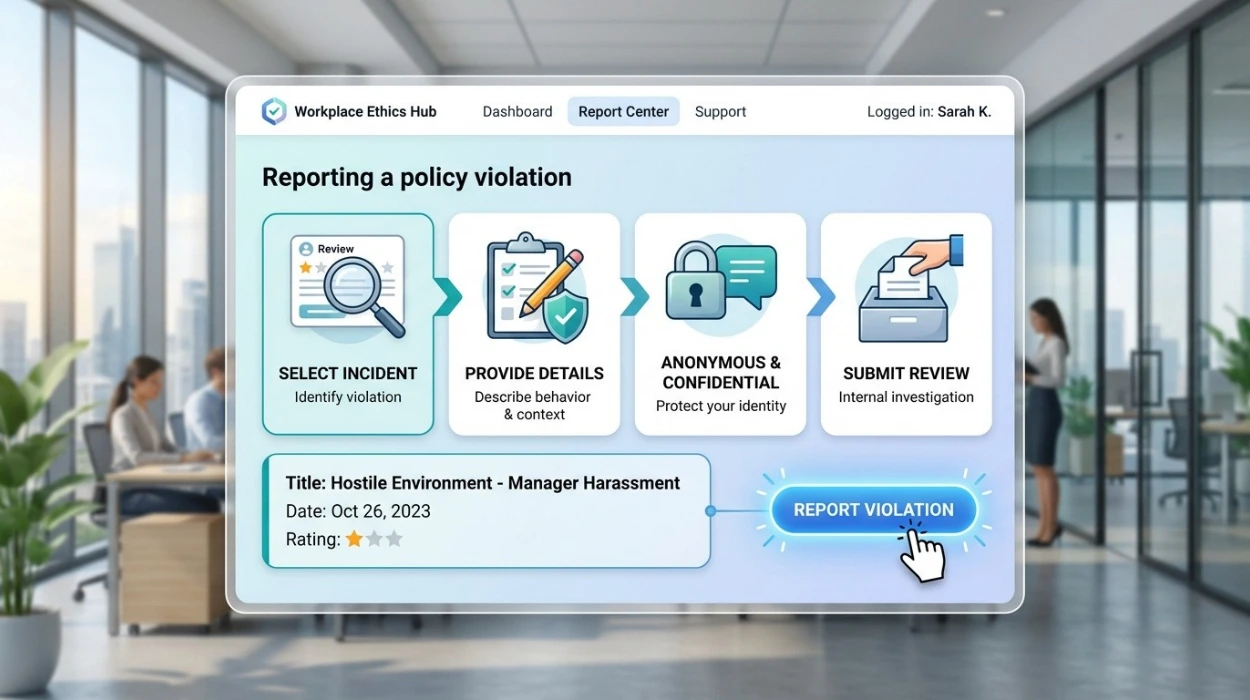Image resolution: width=1250 pixels, height=700 pixels.
Task: Click the Reporting a policy violation heading
Action: coord(417,177)
